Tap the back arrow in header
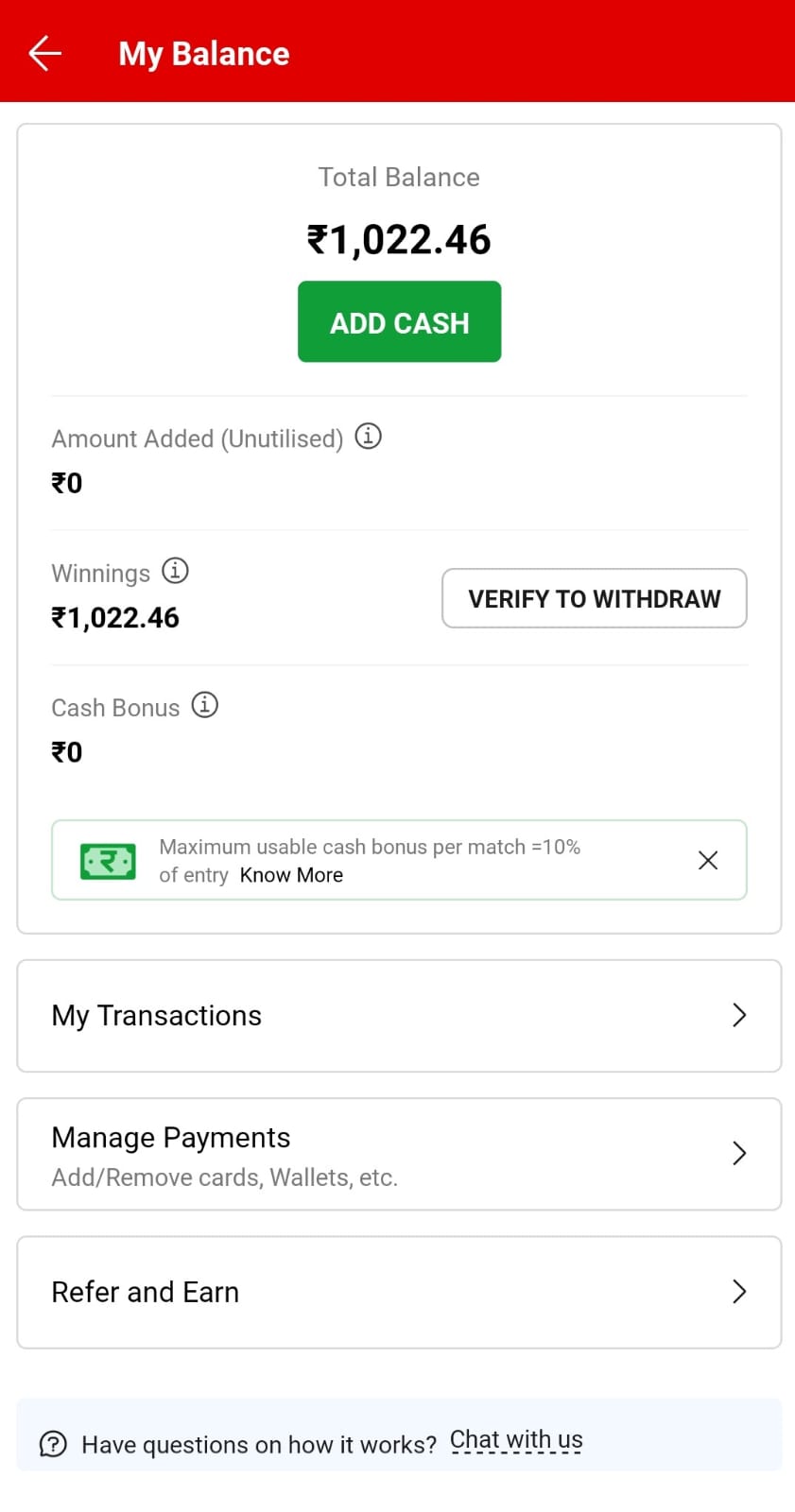This screenshot has width=795, height=1512. [44, 54]
